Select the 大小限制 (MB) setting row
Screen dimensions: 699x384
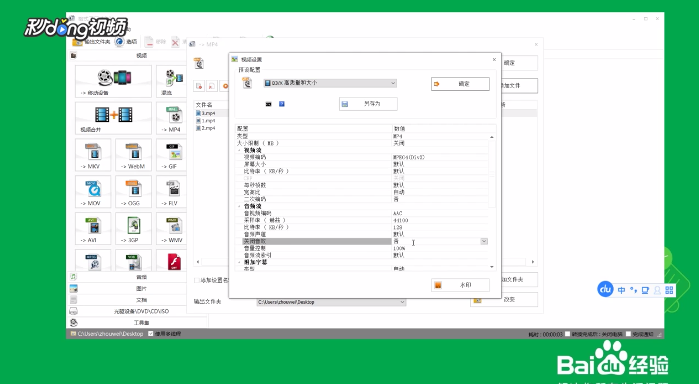(x=362, y=143)
